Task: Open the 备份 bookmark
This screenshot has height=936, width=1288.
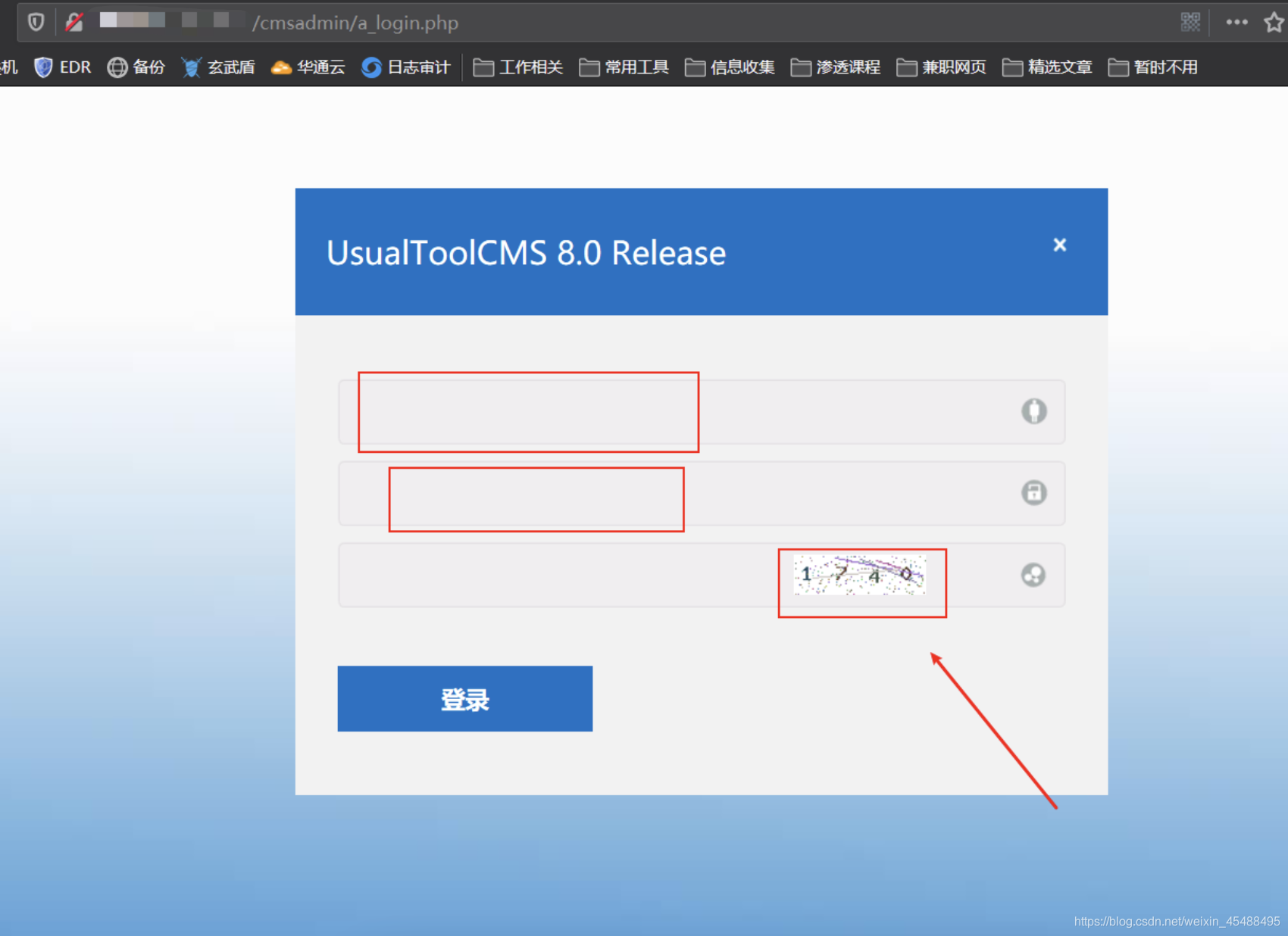Action: [136, 67]
